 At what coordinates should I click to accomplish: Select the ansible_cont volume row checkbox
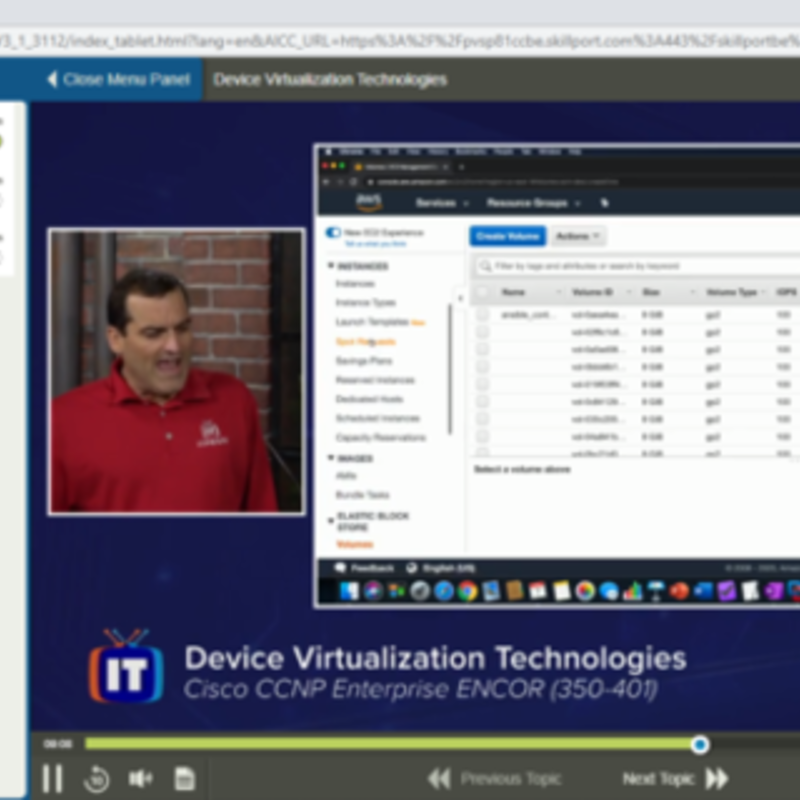[482, 315]
